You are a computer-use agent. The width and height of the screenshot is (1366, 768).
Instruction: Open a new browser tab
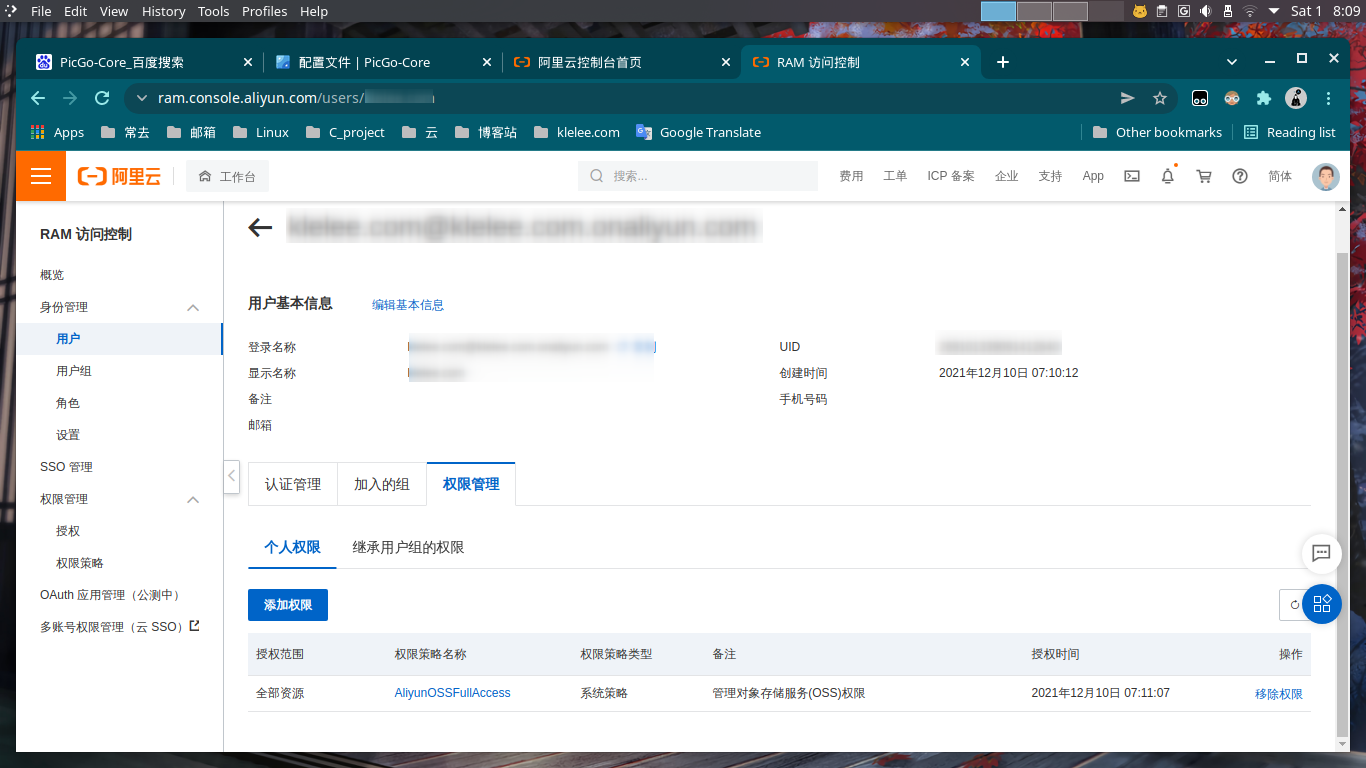click(1003, 62)
